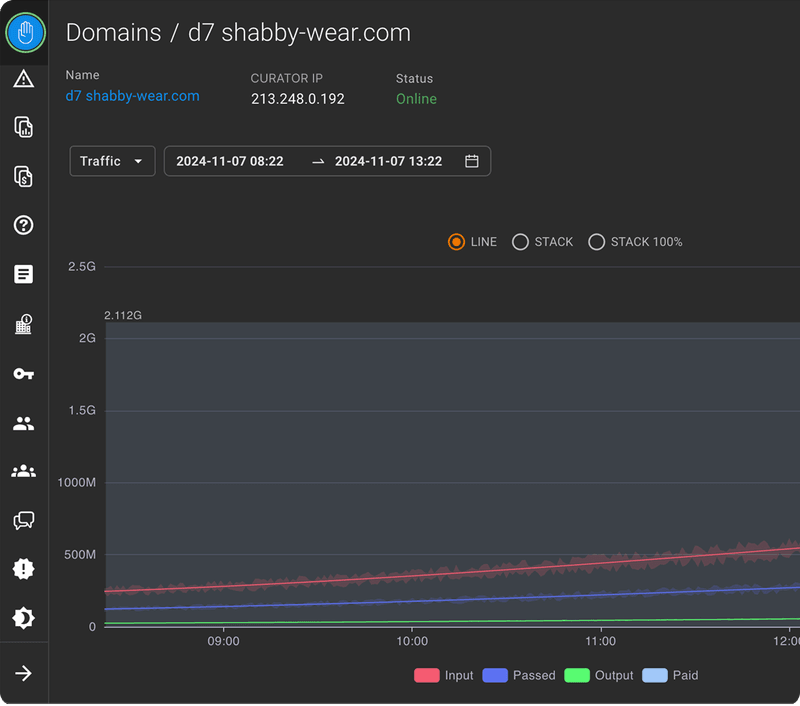Click the Domains breadcrumb

coord(113,33)
